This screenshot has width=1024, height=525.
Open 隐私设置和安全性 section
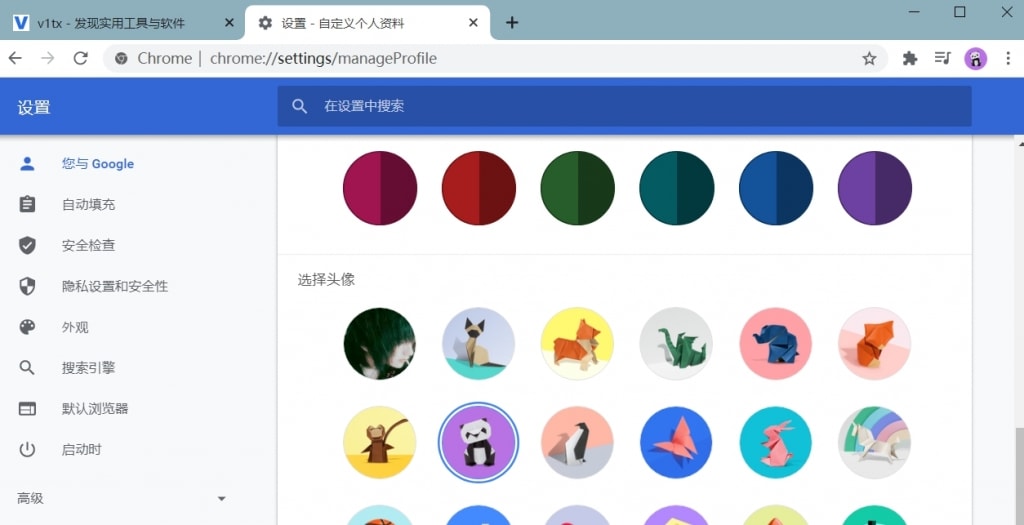[x=115, y=287]
